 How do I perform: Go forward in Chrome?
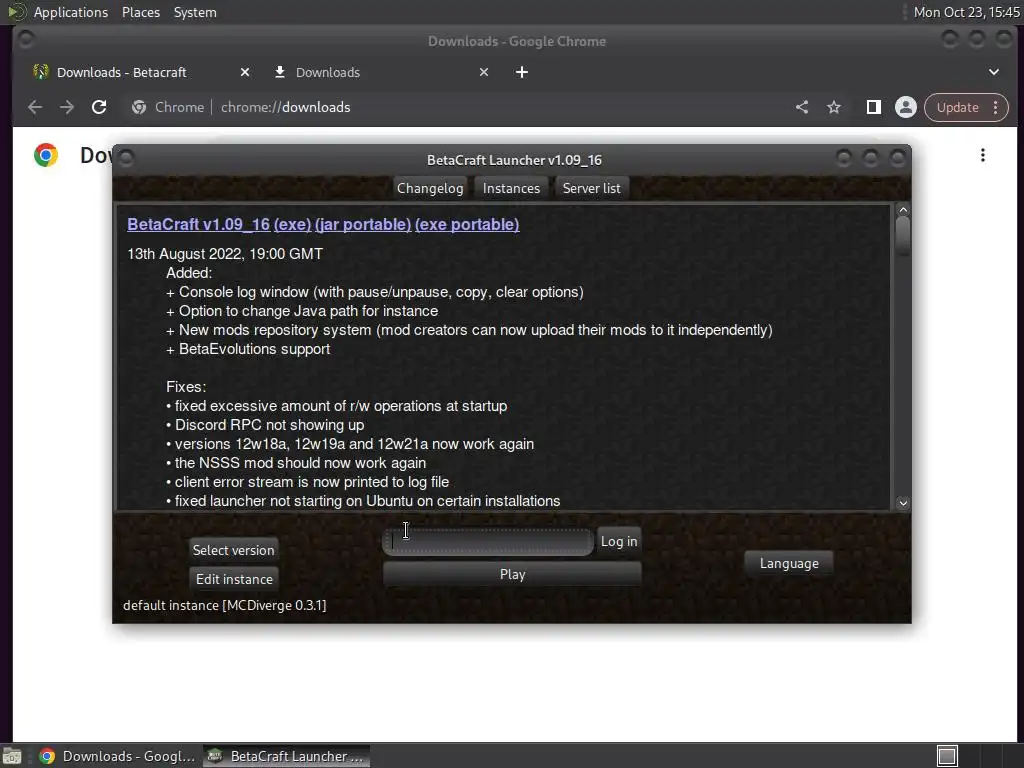pos(67,107)
